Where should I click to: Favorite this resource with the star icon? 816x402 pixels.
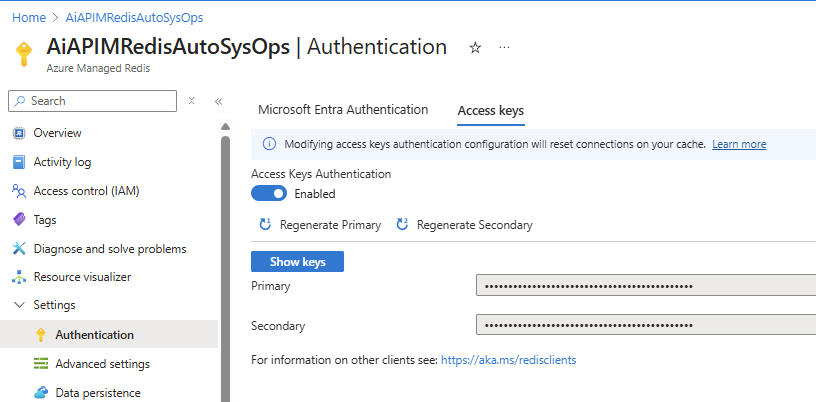475,48
